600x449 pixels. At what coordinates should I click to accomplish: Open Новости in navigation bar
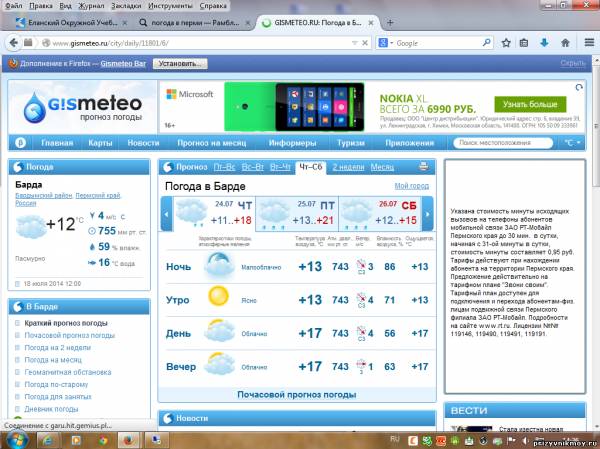[143, 143]
